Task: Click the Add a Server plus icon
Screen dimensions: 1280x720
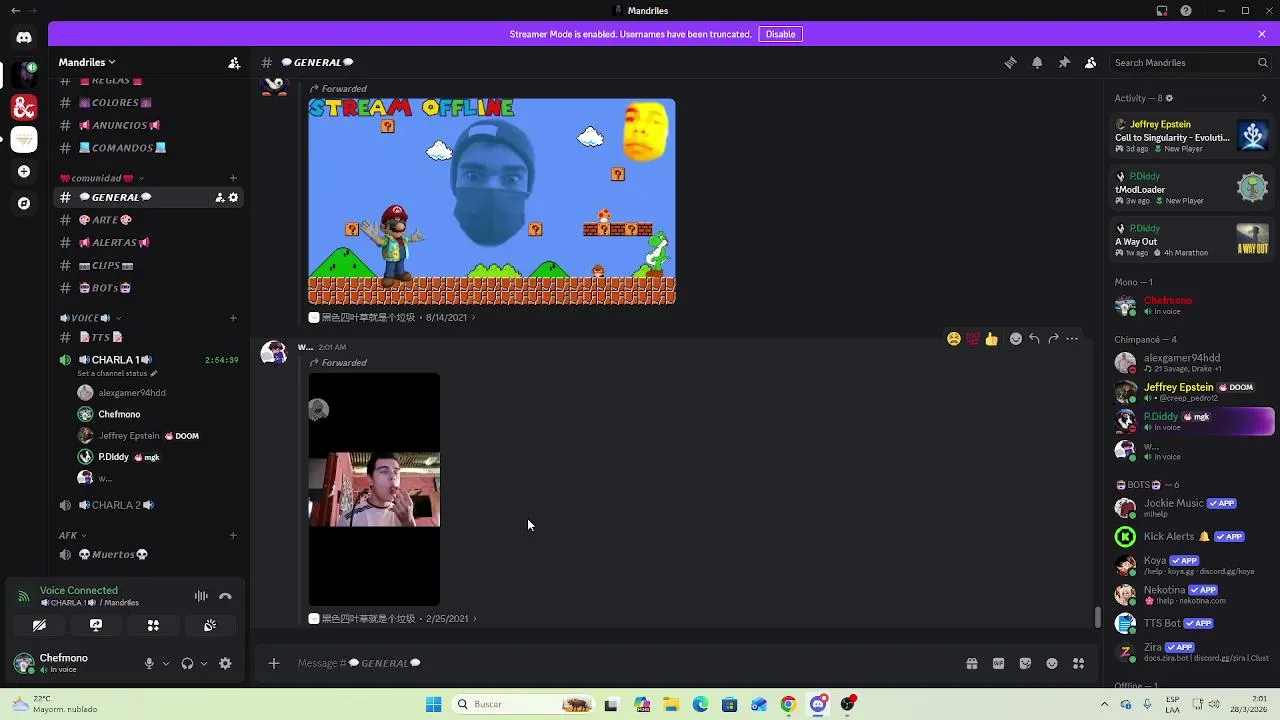Action: pyautogui.click(x=24, y=171)
